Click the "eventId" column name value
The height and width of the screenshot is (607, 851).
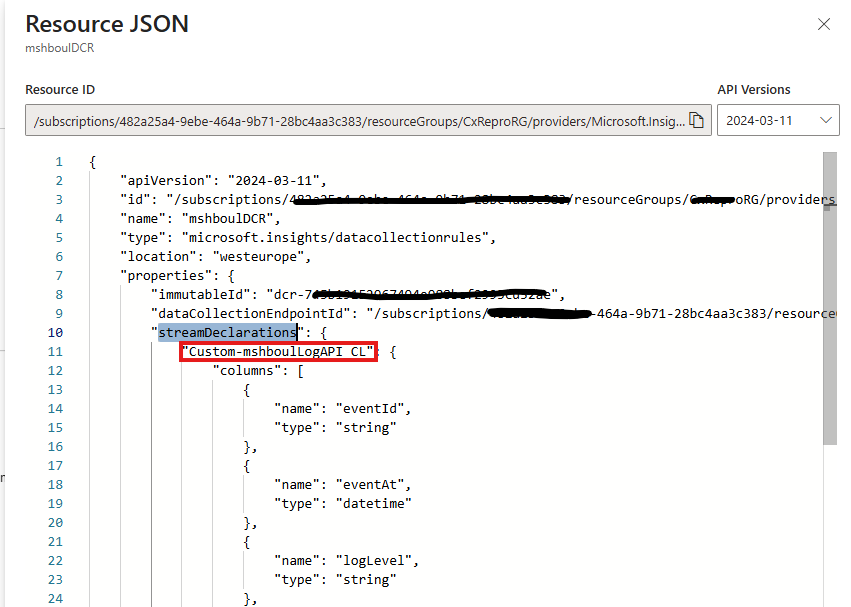(370, 408)
